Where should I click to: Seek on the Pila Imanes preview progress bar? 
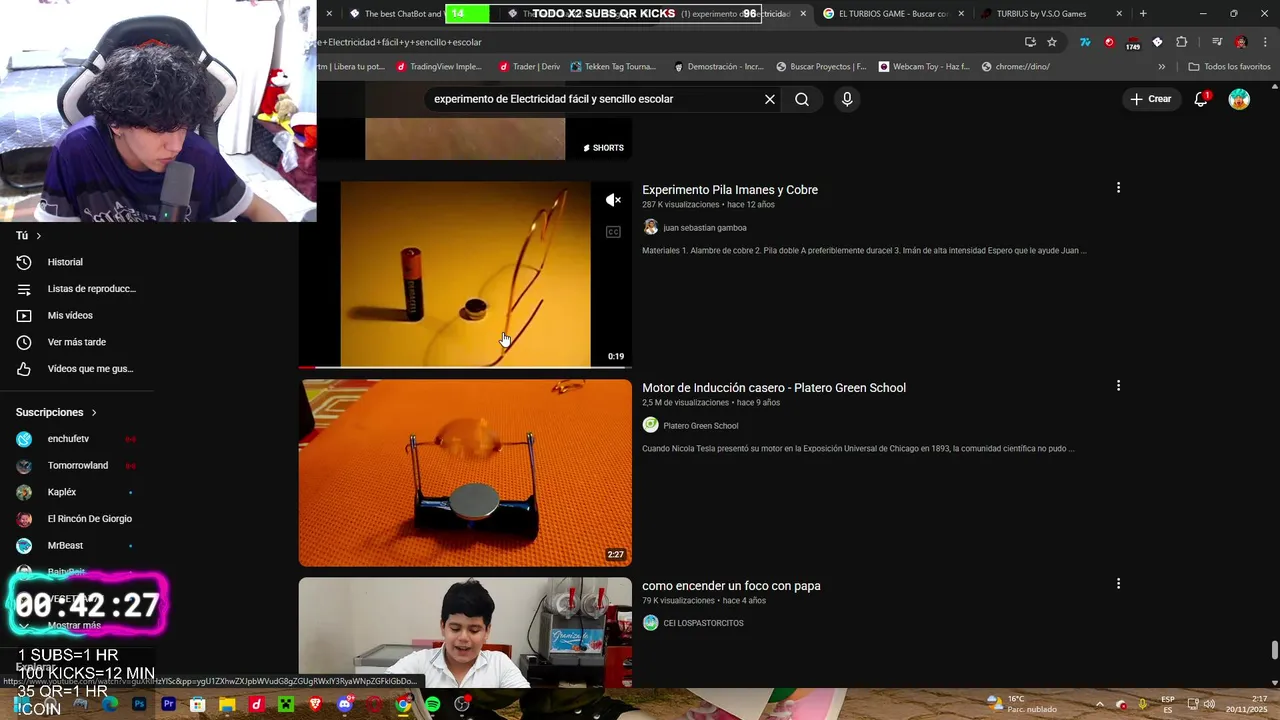point(465,367)
